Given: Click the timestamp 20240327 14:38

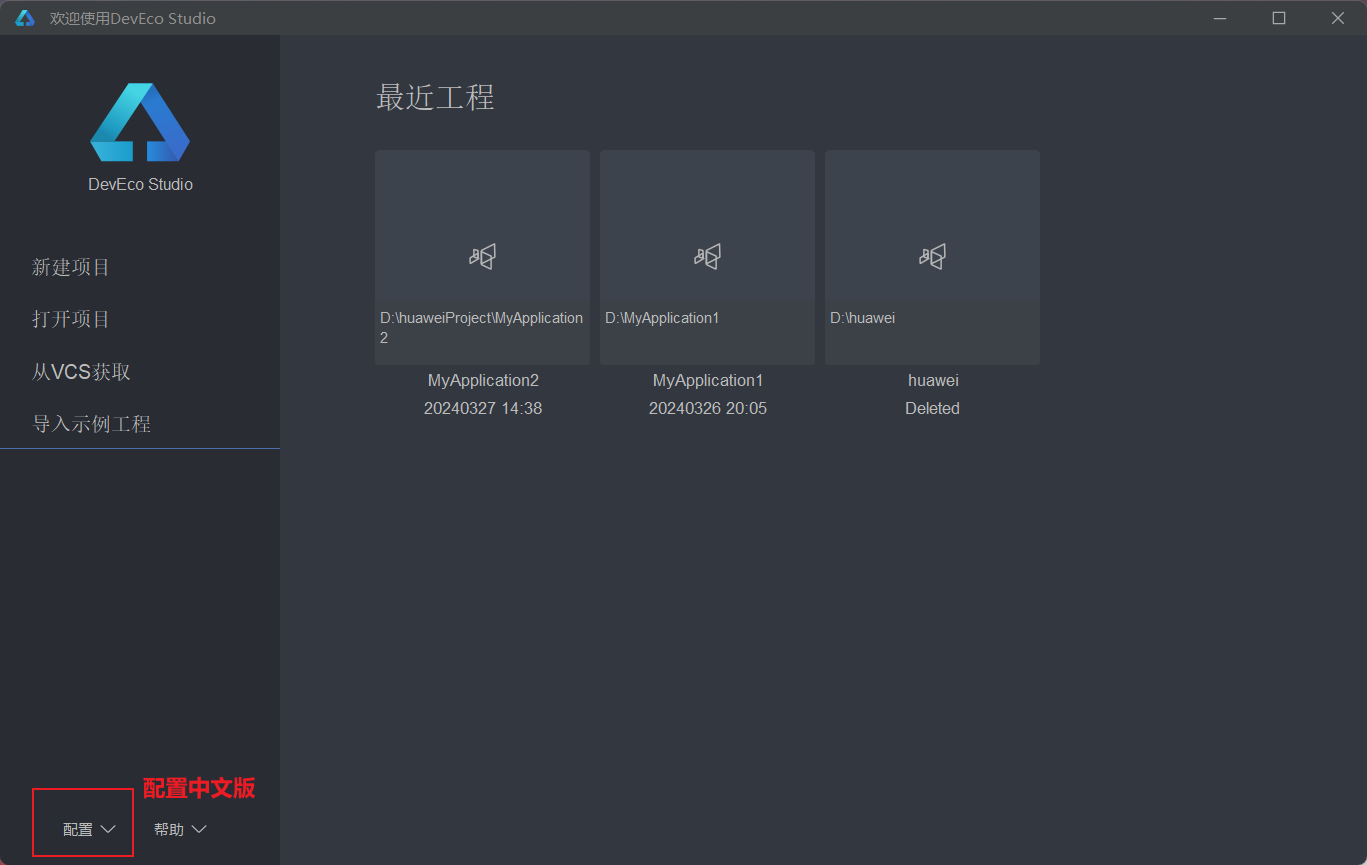Looking at the screenshot, I should [483, 408].
